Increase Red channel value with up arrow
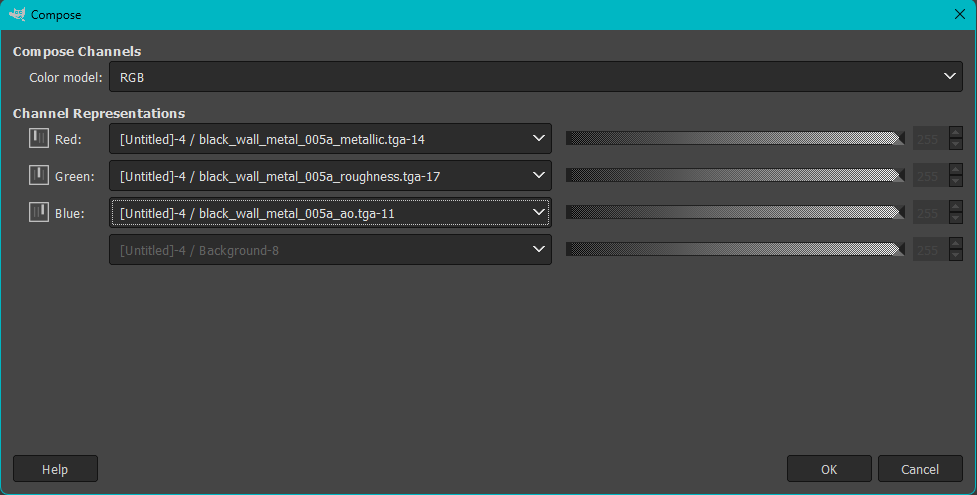Screen dimensions: 977x495 [x=956, y=133]
